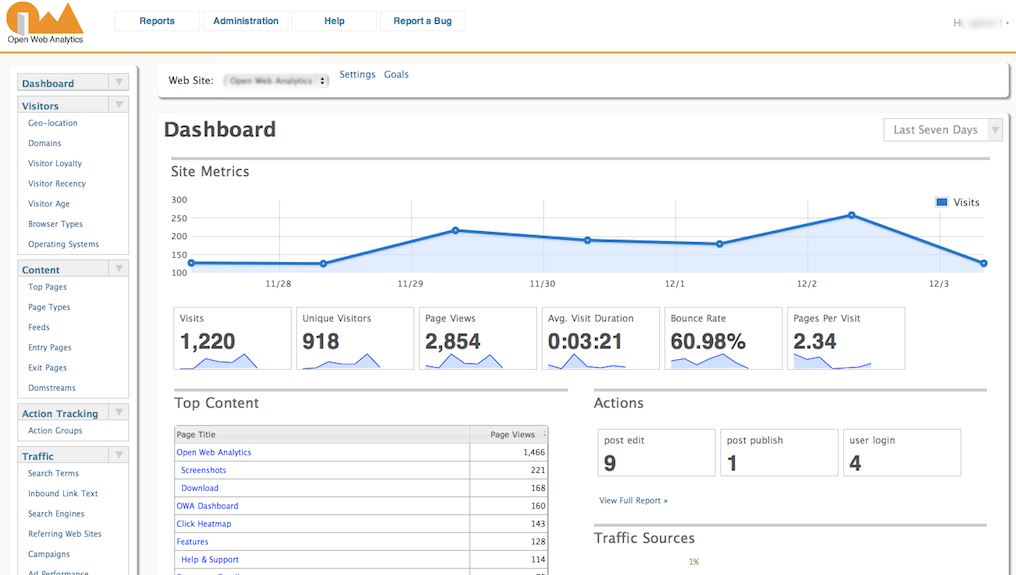Open the Referring Web Sites report
Image resolution: width=1016 pixels, height=575 pixels.
tap(65, 534)
